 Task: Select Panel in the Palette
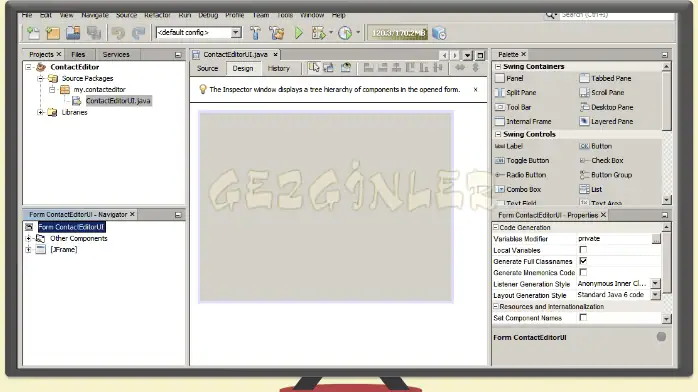click(x=515, y=78)
